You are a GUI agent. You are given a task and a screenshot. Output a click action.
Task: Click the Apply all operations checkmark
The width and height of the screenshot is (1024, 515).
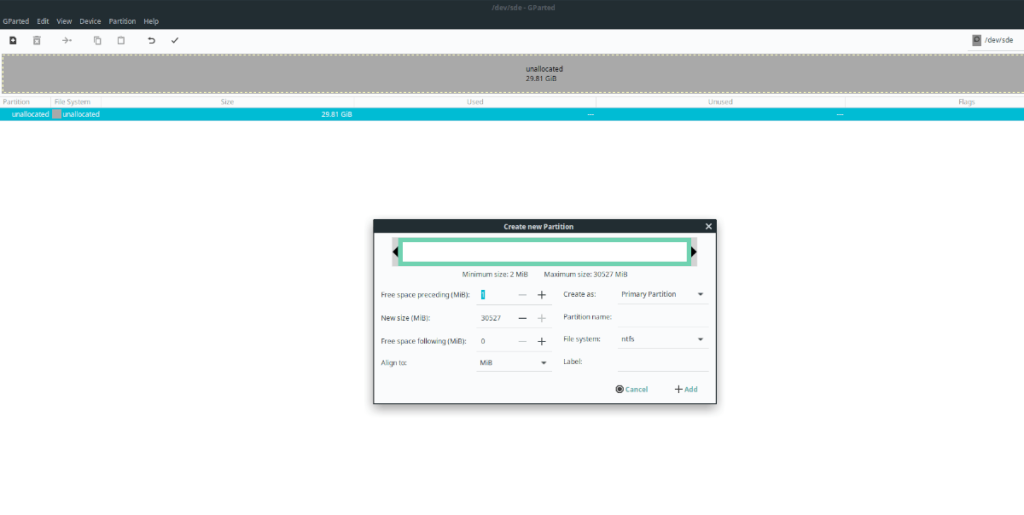click(x=175, y=40)
